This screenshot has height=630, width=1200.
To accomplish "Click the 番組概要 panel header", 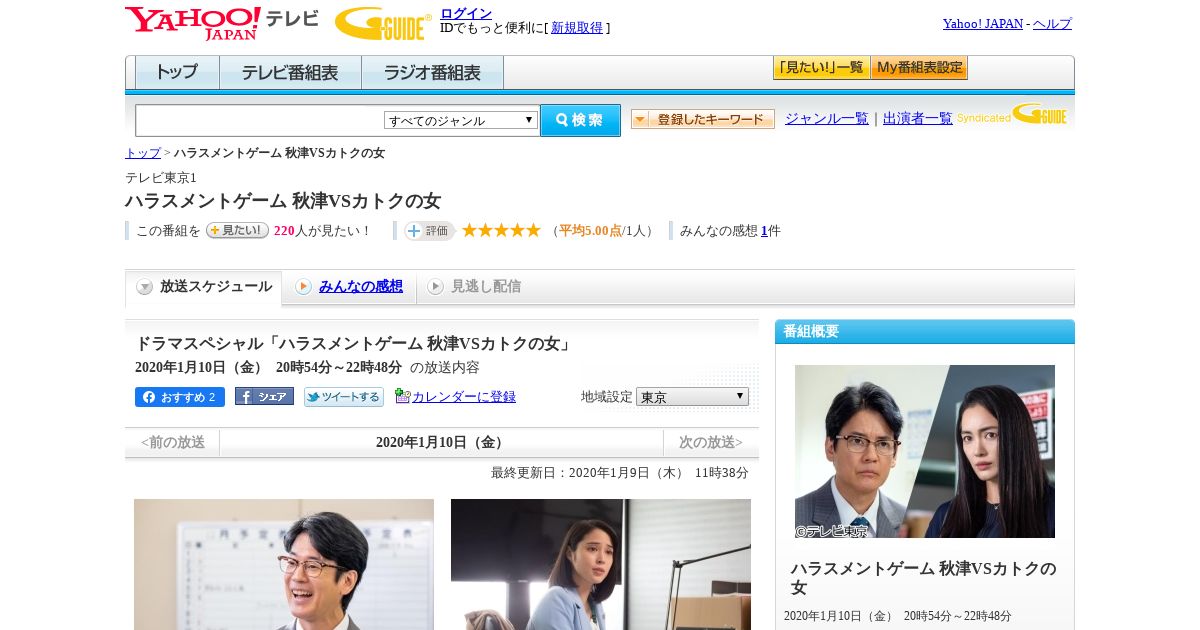I will [925, 332].
